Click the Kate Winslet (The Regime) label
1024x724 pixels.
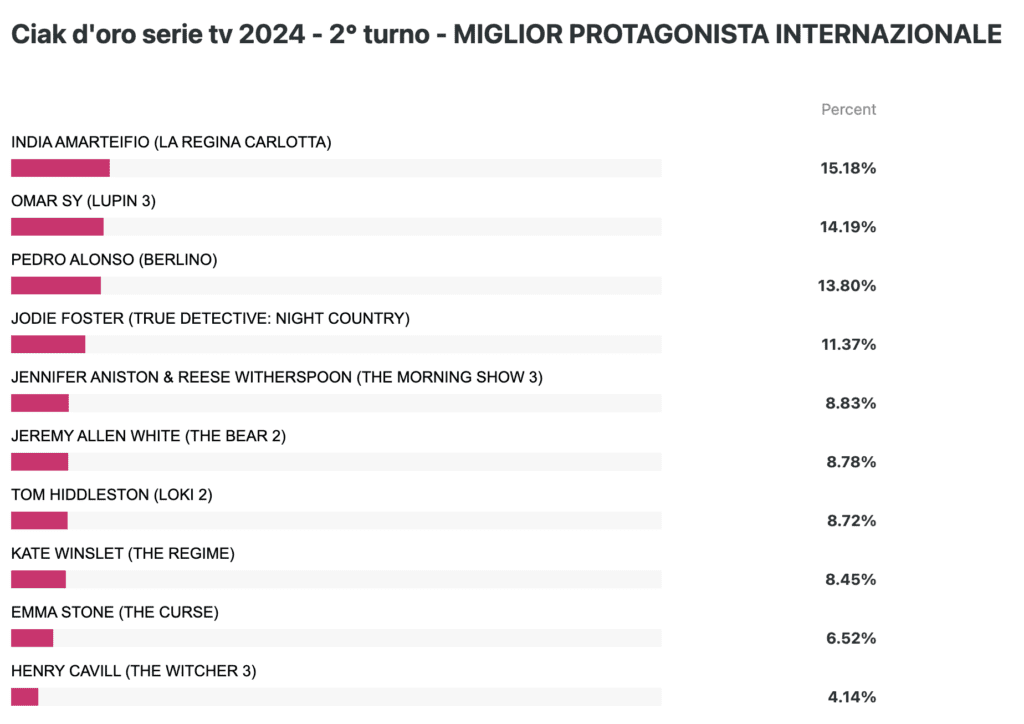[123, 554]
